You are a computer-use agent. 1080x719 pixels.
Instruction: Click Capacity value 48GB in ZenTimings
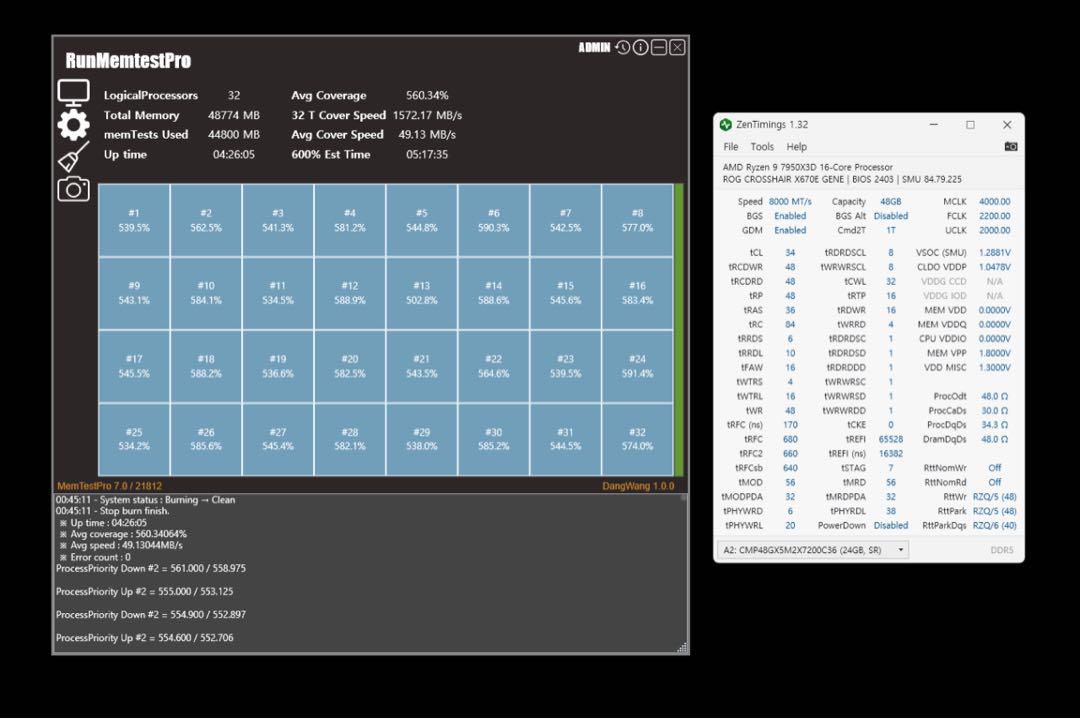coord(891,202)
